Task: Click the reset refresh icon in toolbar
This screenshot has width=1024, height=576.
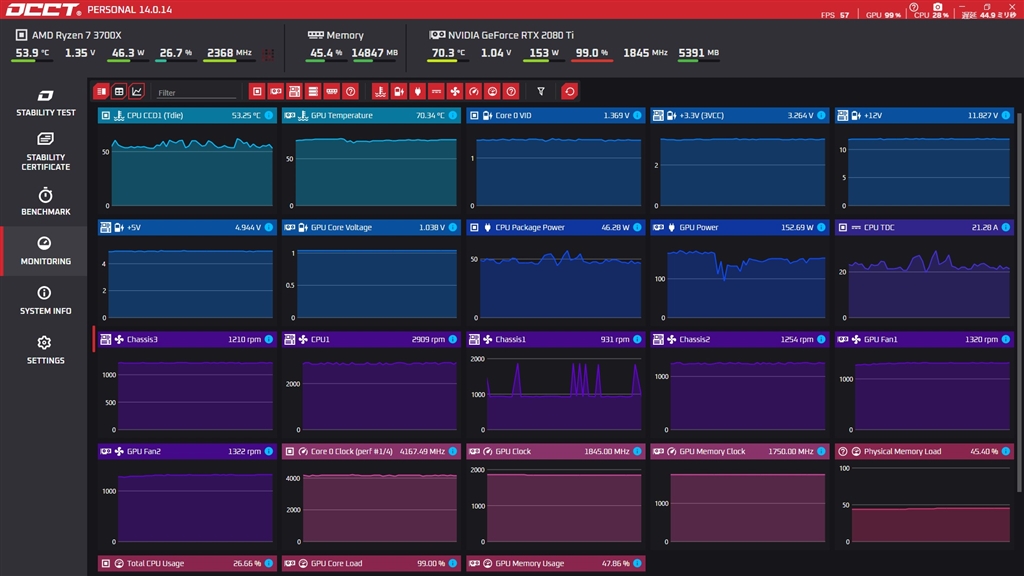Action: click(x=569, y=91)
